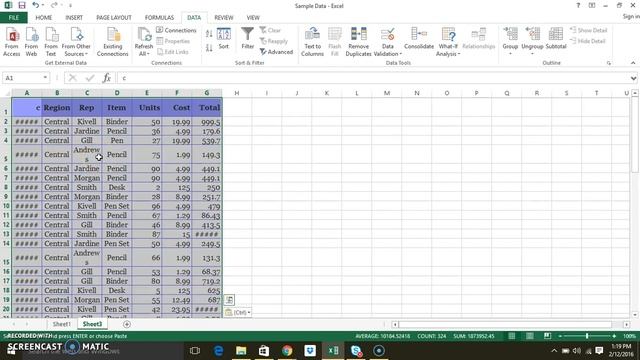
Task: Select cell with 'Jardine' in row 3
Action: pyautogui.click(x=87, y=131)
